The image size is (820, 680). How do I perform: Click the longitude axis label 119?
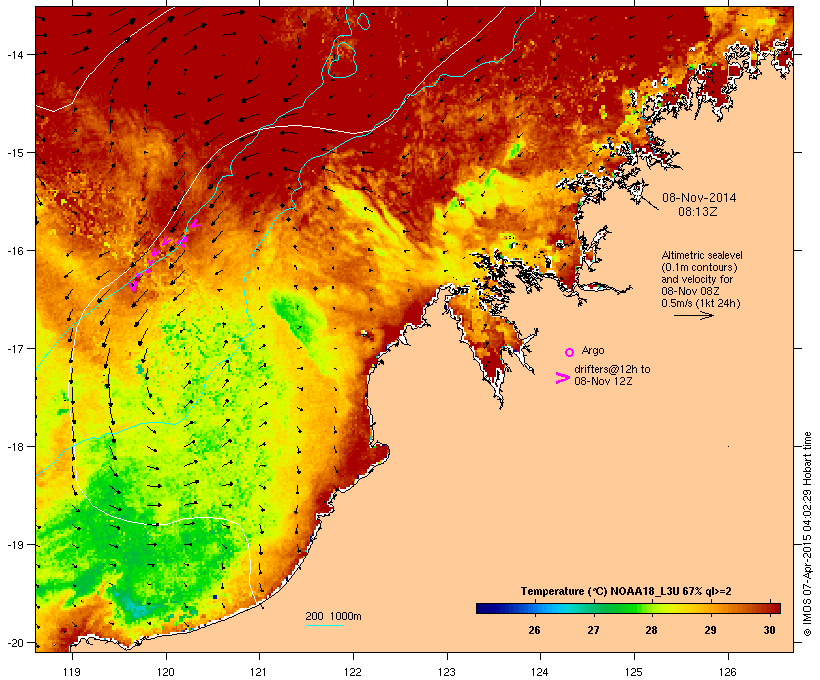coord(72,672)
